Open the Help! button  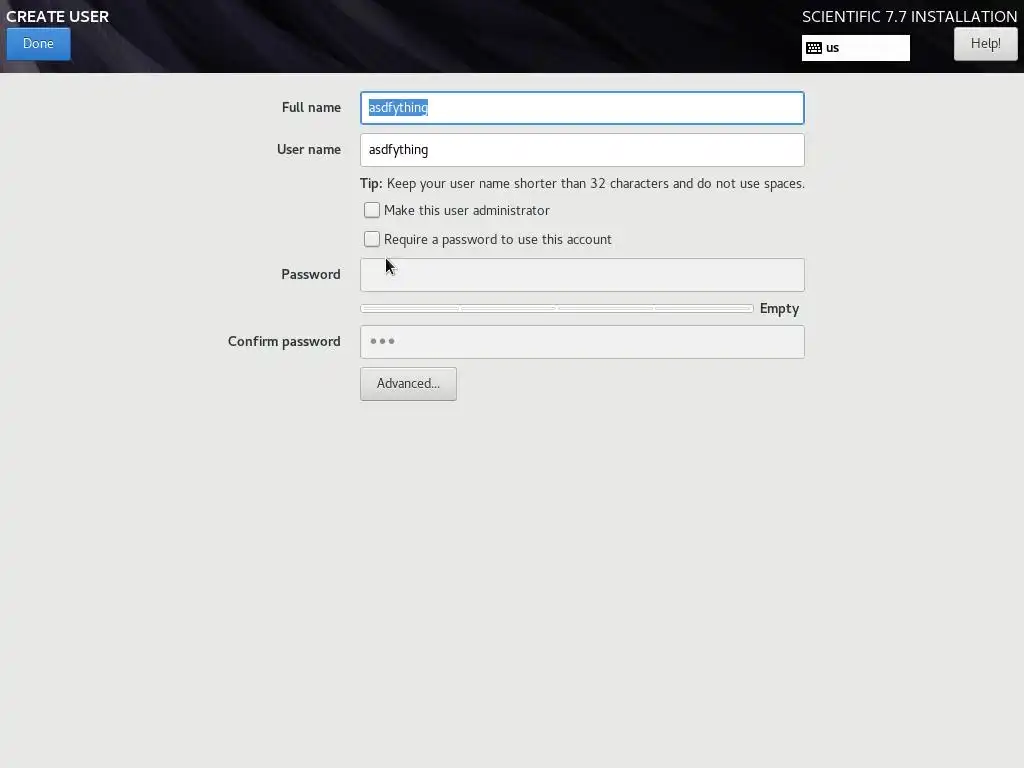(x=985, y=44)
